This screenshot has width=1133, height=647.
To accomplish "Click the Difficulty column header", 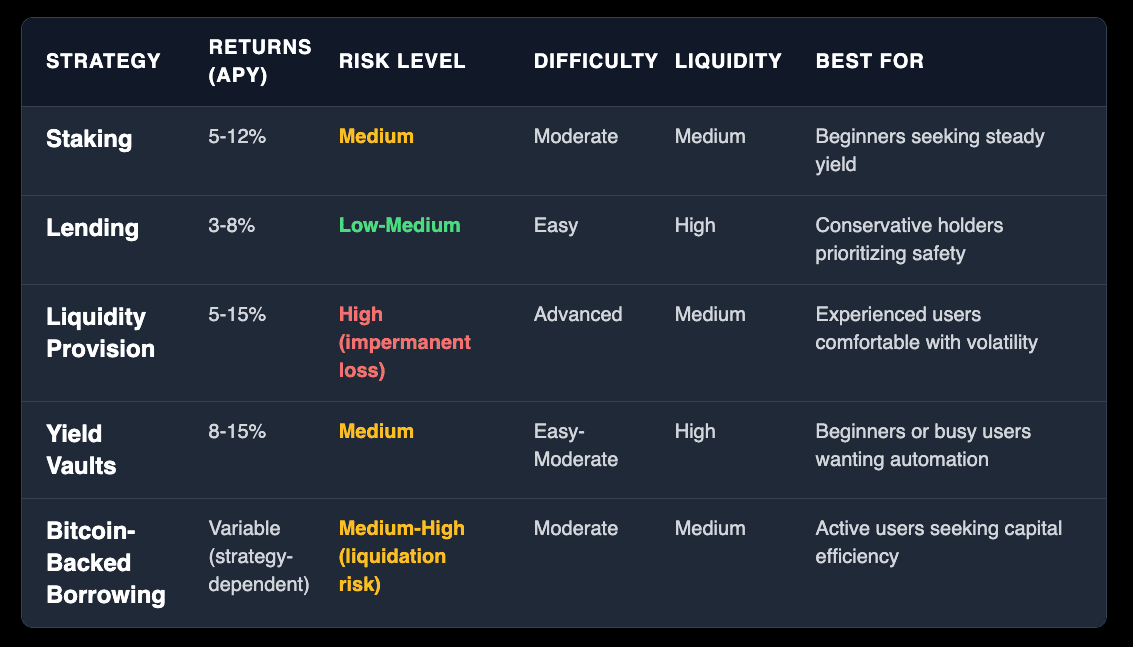I will point(595,61).
